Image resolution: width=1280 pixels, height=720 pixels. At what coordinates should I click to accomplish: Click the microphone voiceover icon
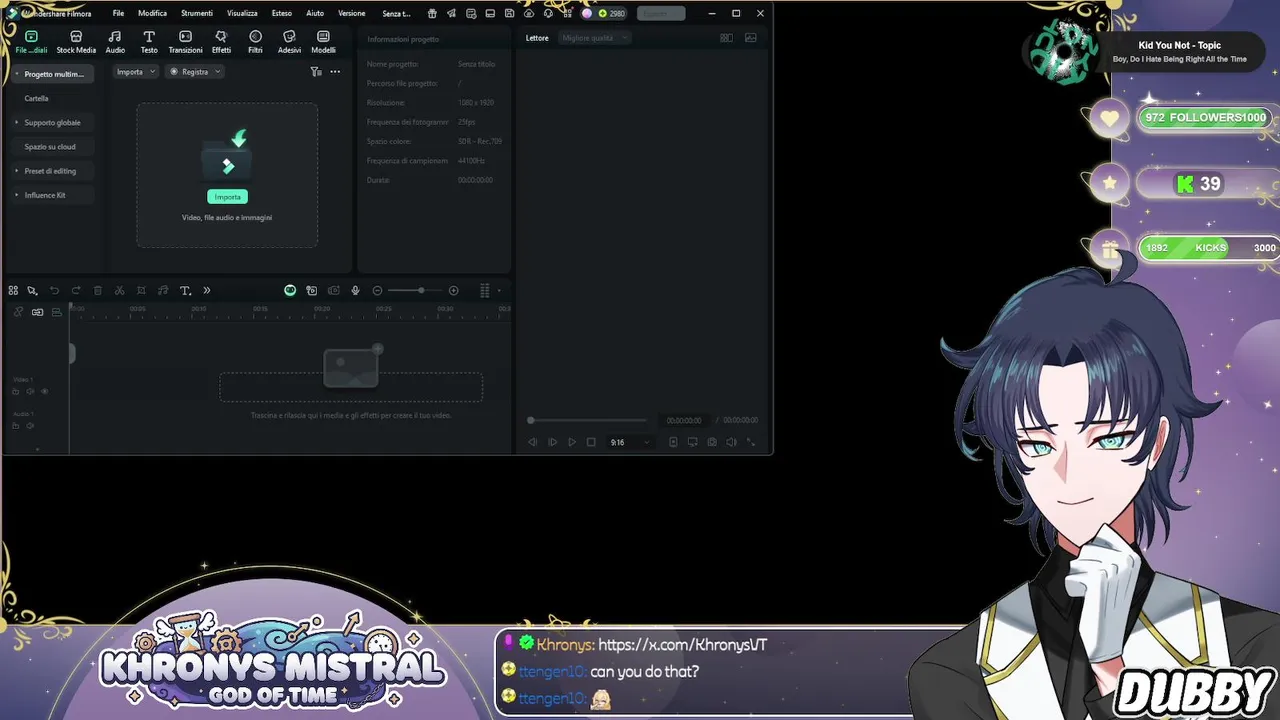[x=355, y=290]
